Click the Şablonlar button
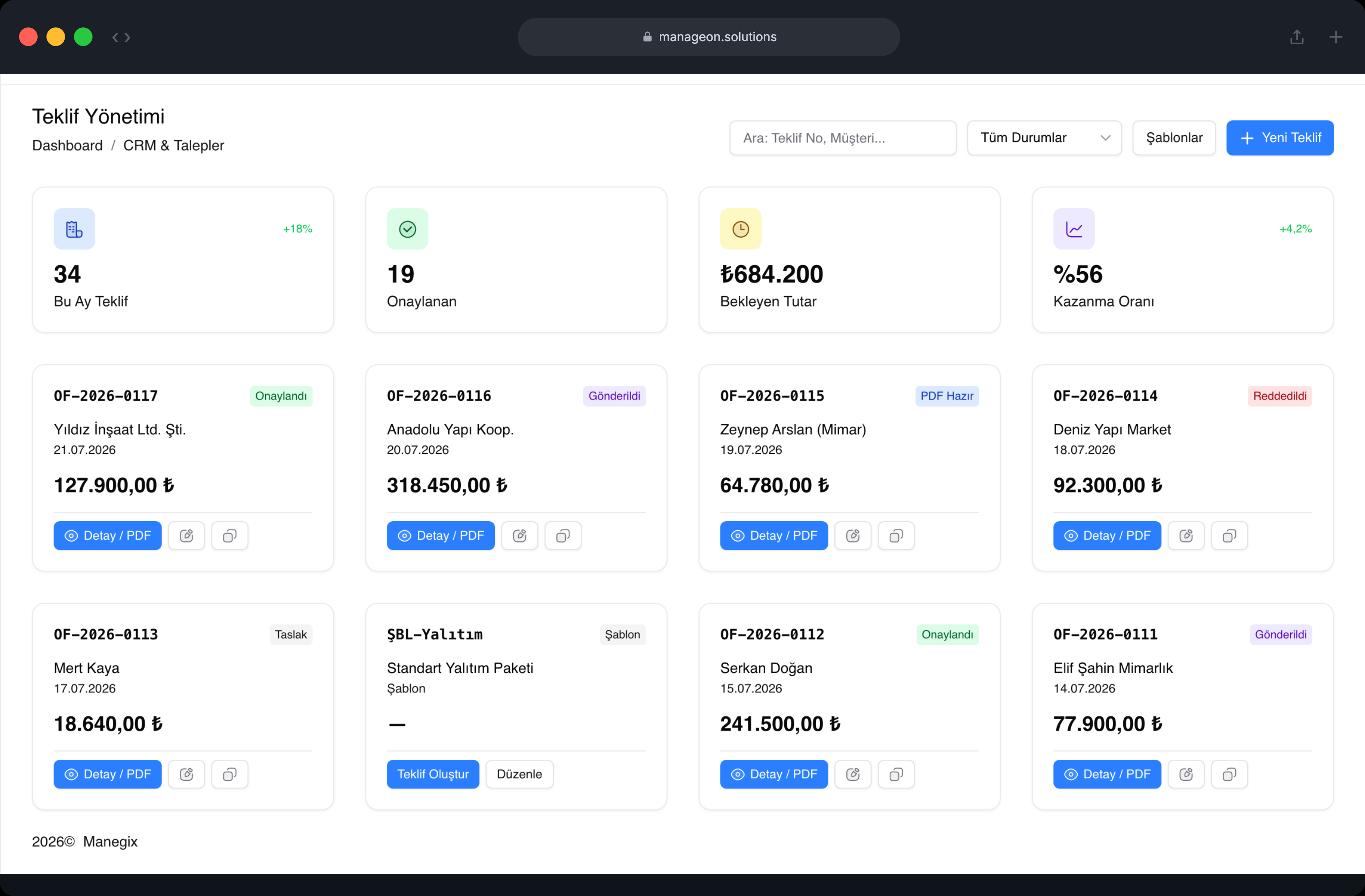The image size is (1365, 896). point(1173,138)
